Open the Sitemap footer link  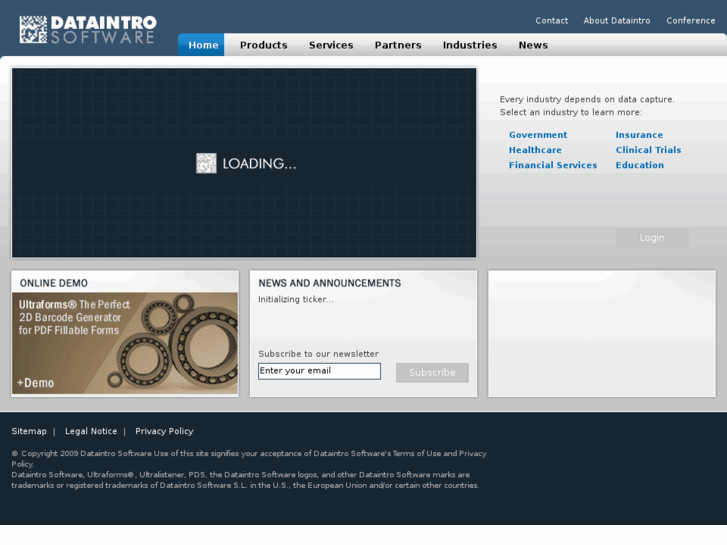pyautogui.click(x=29, y=431)
